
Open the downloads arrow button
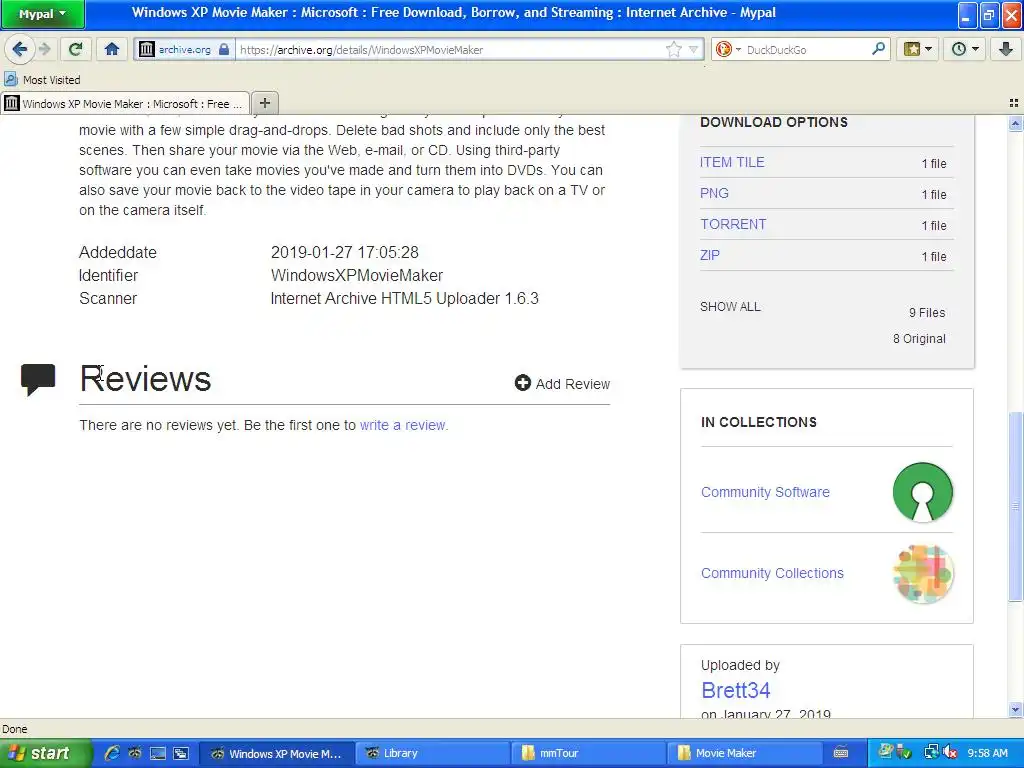1006,49
